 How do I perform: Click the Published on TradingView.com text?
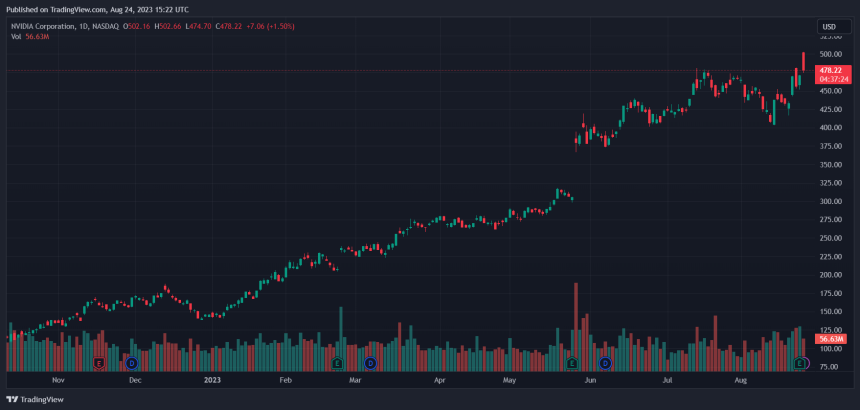pos(96,8)
